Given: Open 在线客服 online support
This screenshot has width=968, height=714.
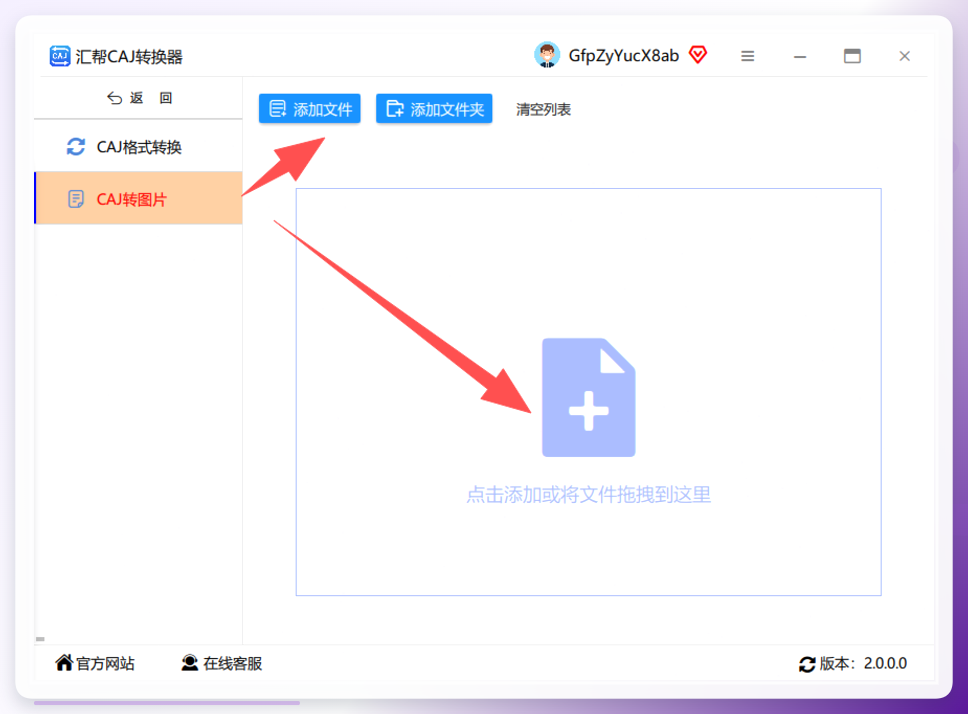Looking at the screenshot, I should tap(222, 663).
